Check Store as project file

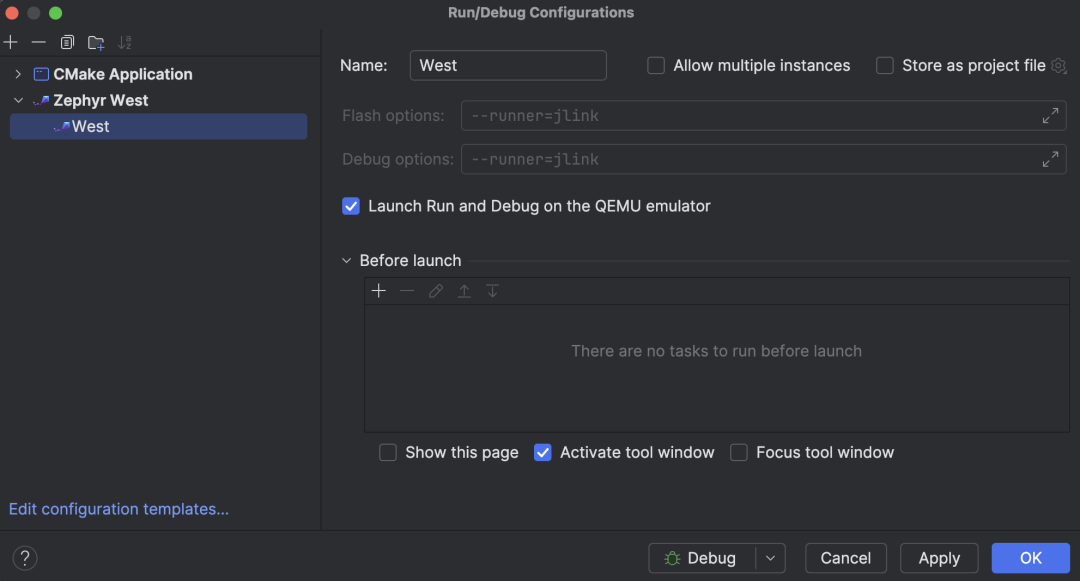pos(884,65)
